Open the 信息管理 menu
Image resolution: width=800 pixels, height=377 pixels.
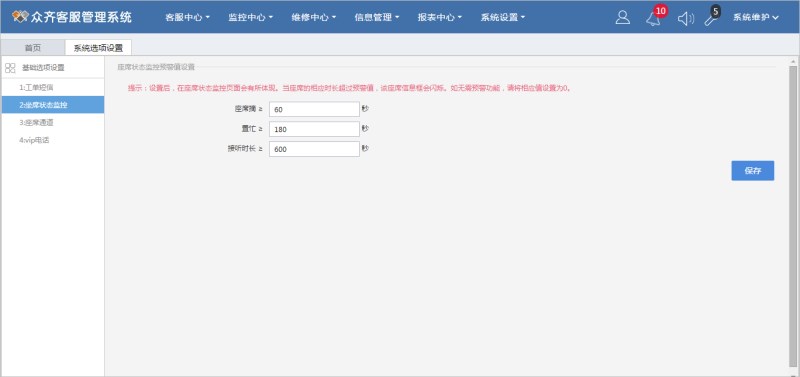tap(377, 17)
